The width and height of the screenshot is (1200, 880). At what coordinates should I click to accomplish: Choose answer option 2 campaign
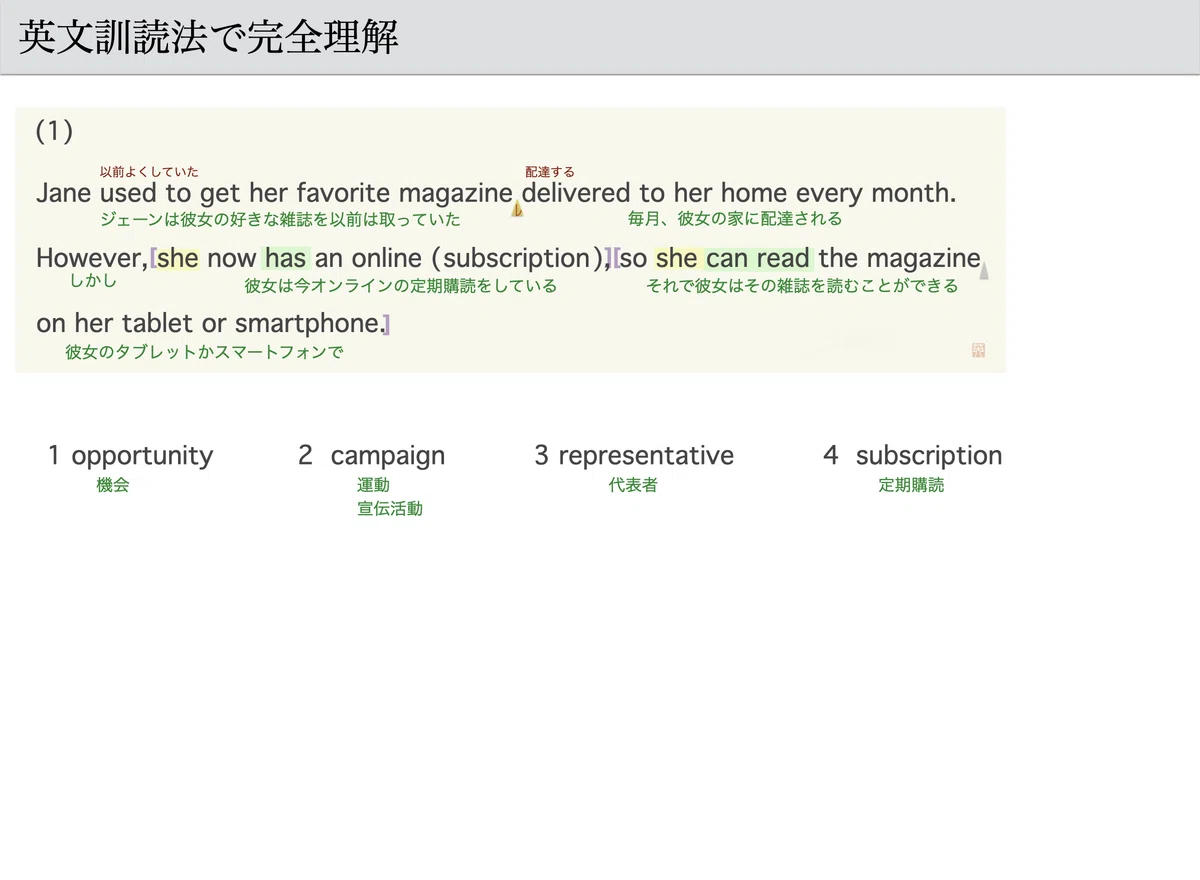[x=372, y=455]
